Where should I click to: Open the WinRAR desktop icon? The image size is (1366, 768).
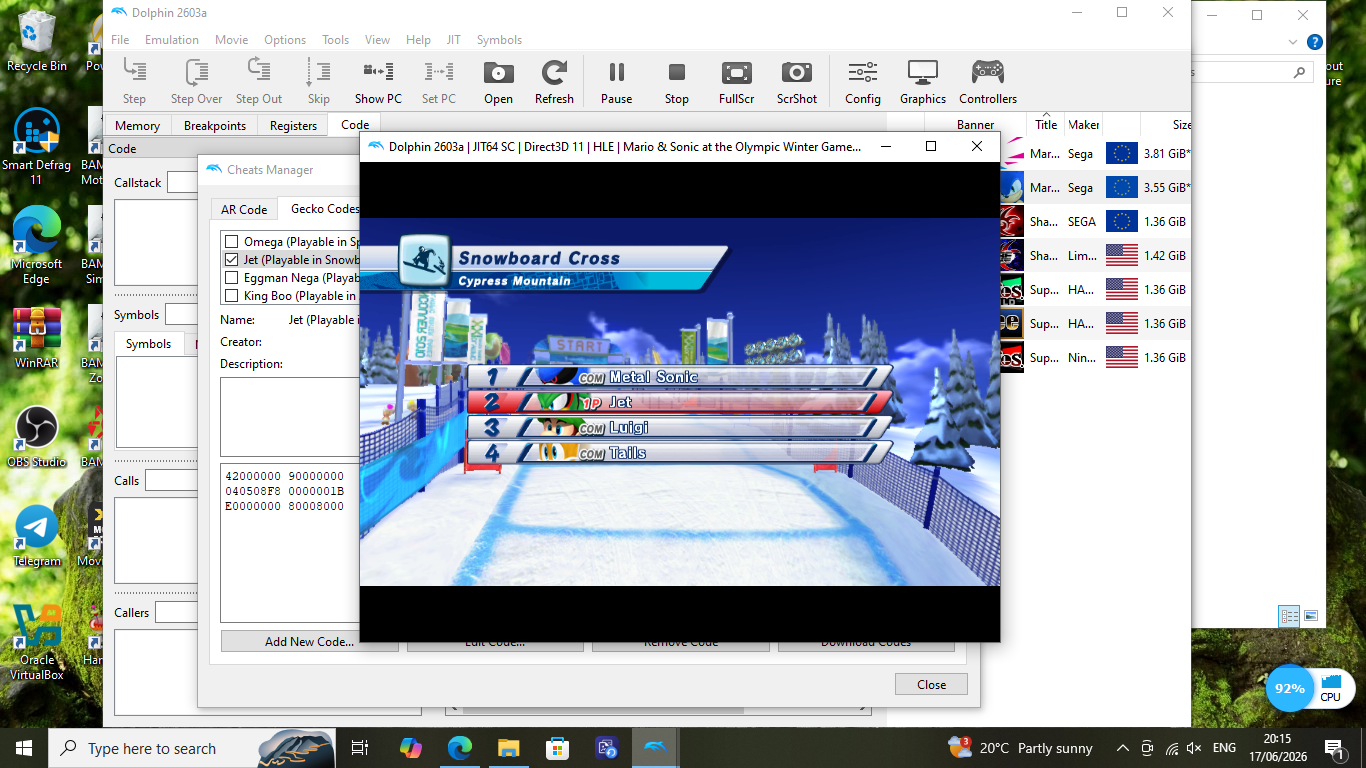pyautogui.click(x=37, y=338)
